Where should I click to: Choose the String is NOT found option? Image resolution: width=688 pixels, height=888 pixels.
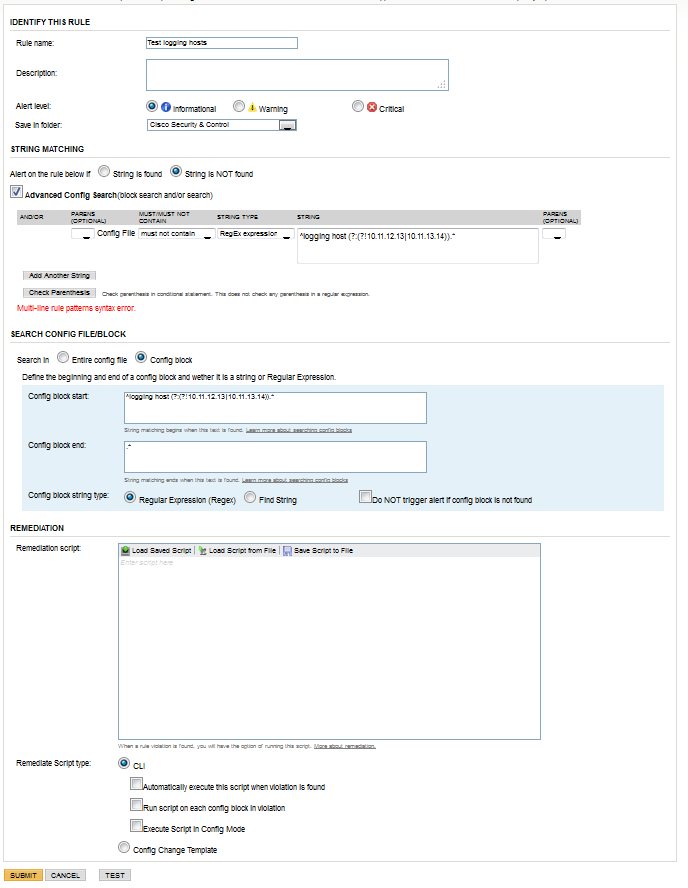(176, 171)
